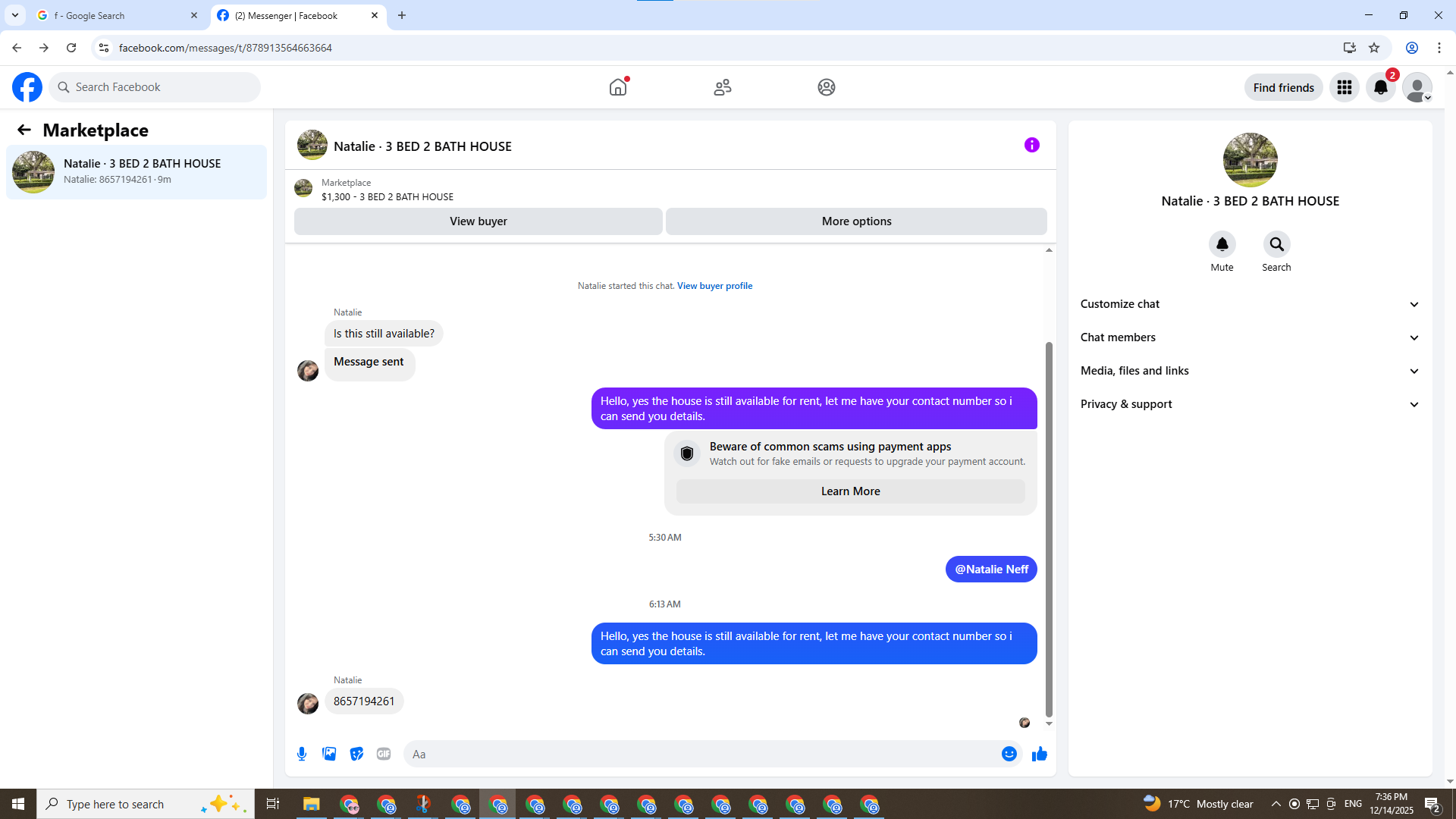
Task: Click the voice clip microphone icon
Action: coord(302,754)
